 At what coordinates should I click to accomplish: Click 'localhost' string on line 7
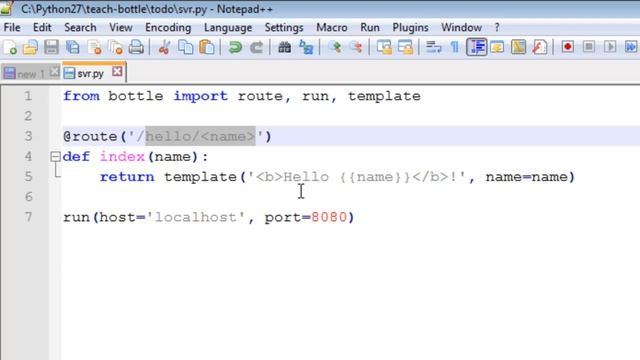(196, 217)
